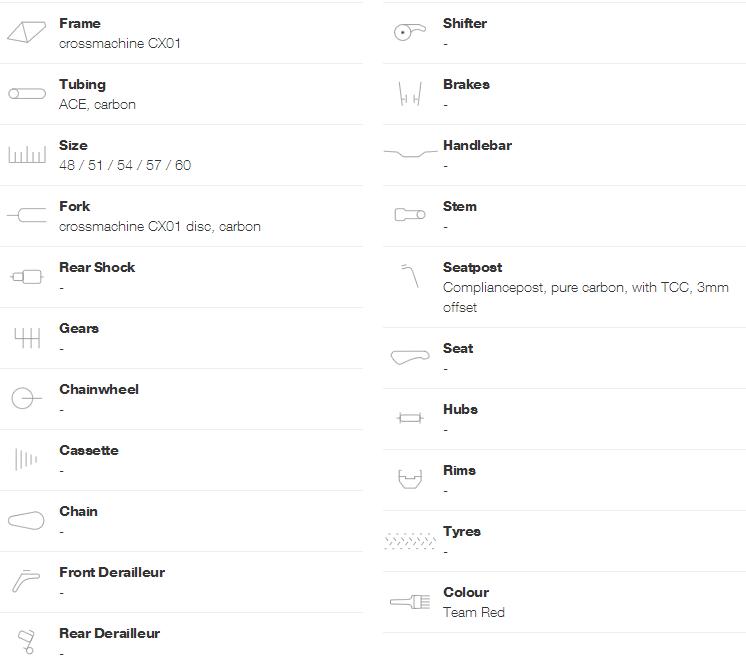Click the Tyres tread pattern icon

pos(410,541)
